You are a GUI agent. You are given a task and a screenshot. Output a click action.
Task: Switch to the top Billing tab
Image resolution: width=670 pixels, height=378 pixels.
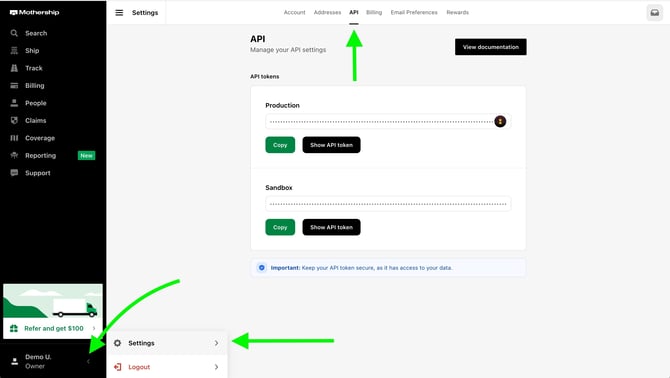(x=374, y=12)
